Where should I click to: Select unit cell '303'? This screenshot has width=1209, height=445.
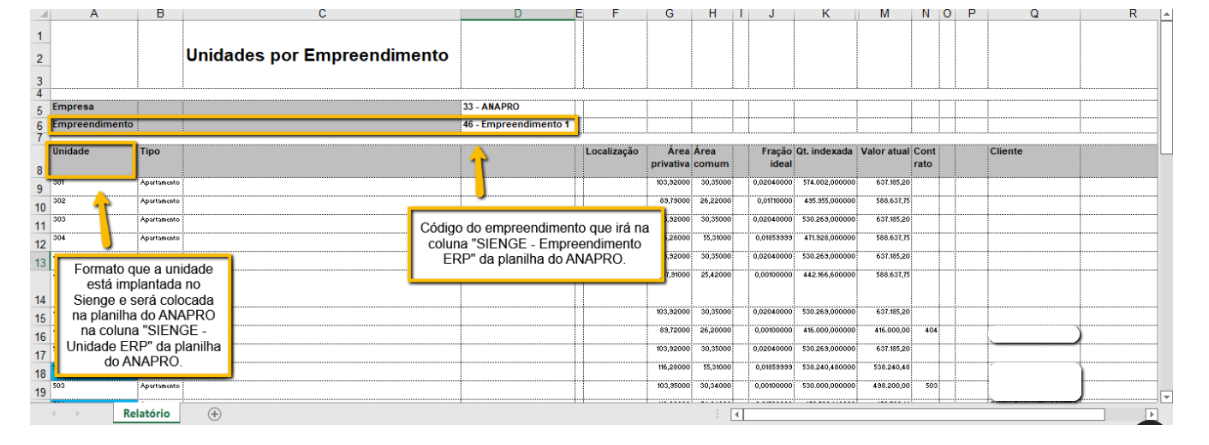(x=92, y=224)
